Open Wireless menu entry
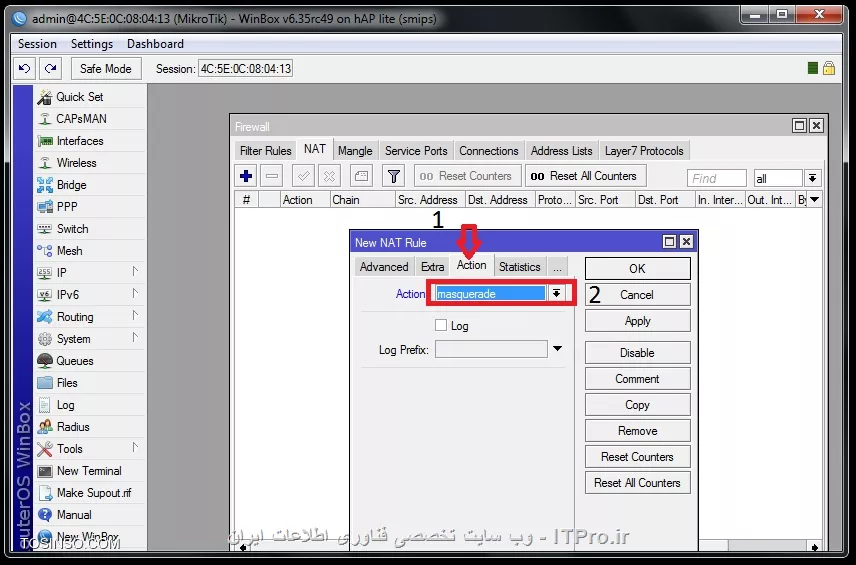 point(76,163)
